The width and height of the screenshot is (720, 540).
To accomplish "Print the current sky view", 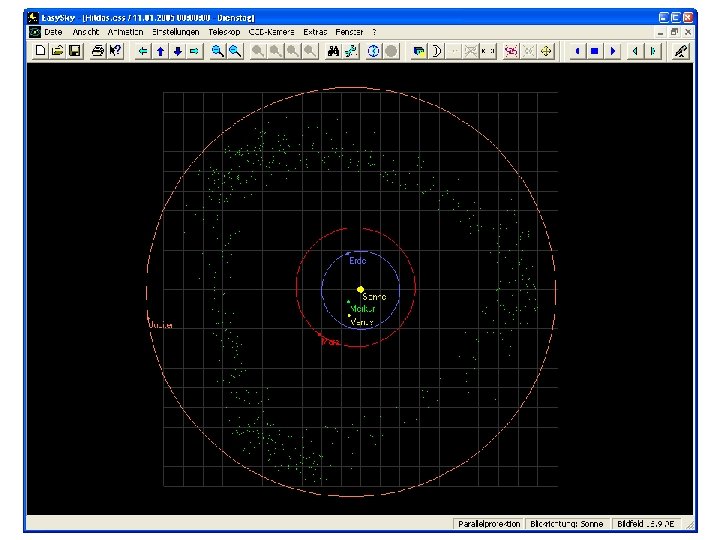I will click(98, 50).
